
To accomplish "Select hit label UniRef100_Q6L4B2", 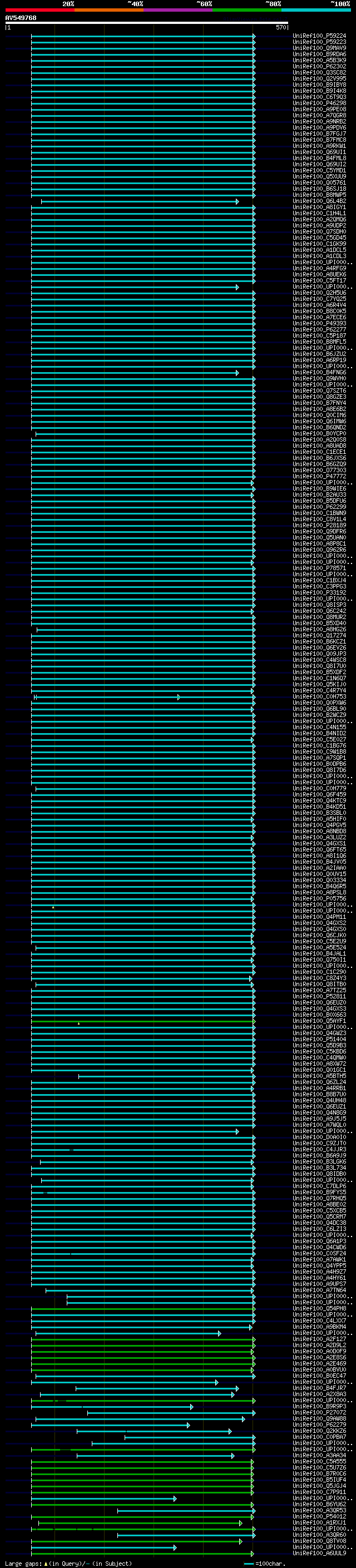I will 319,201.
